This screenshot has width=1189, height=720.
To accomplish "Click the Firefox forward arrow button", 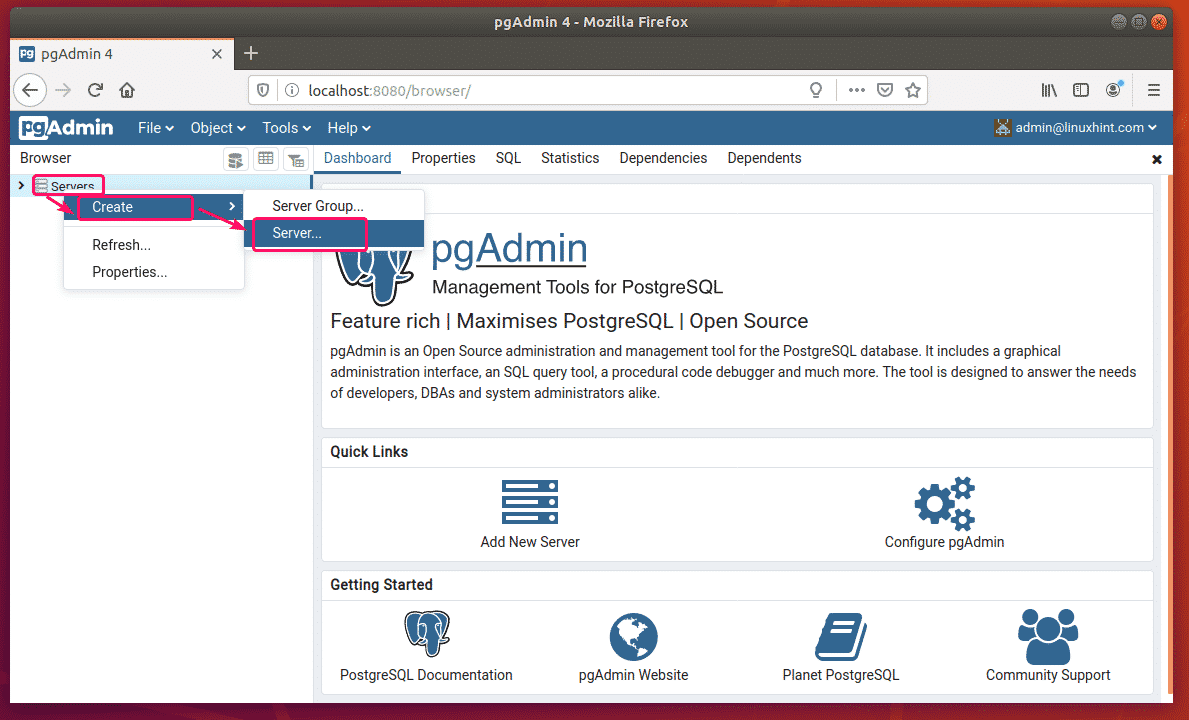I will [63, 90].
